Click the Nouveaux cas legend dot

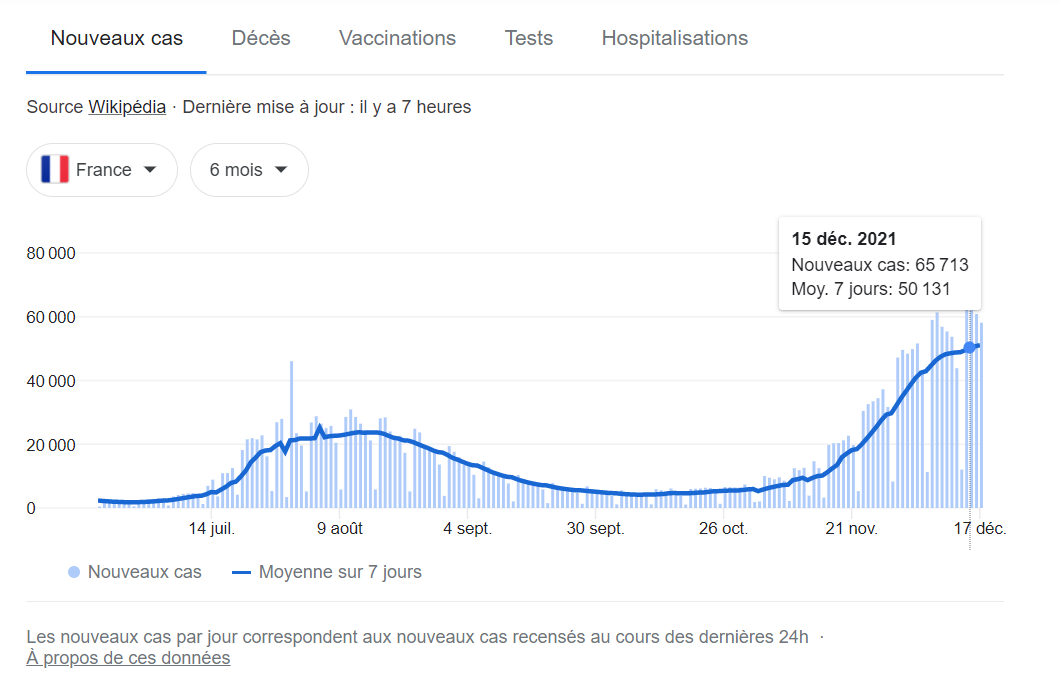click(x=74, y=573)
